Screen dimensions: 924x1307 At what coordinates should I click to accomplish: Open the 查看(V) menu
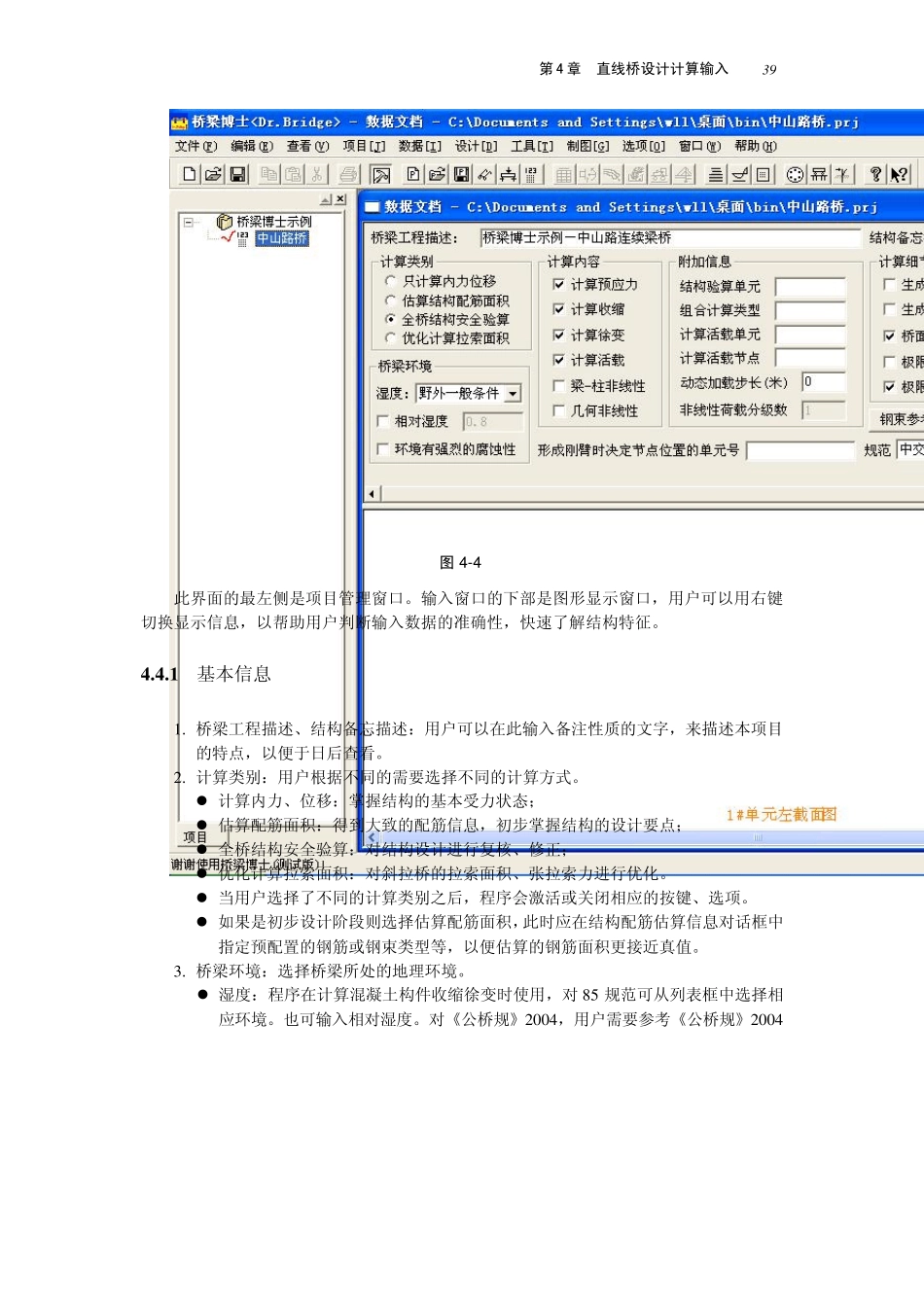tap(307, 147)
